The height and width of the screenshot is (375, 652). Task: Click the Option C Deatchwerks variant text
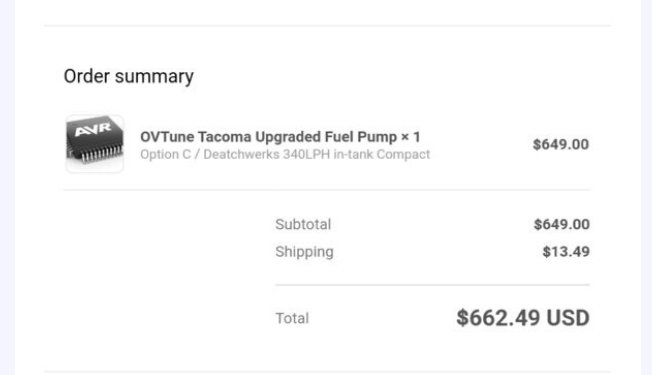(x=285, y=154)
